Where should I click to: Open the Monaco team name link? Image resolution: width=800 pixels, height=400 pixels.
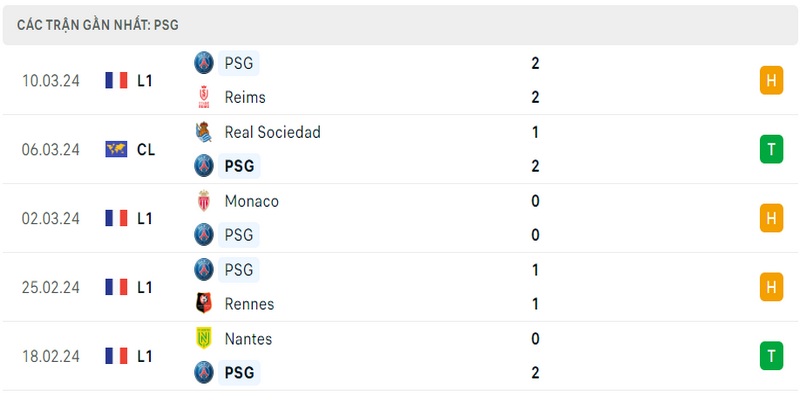pyautogui.click(x=252, y=201)
